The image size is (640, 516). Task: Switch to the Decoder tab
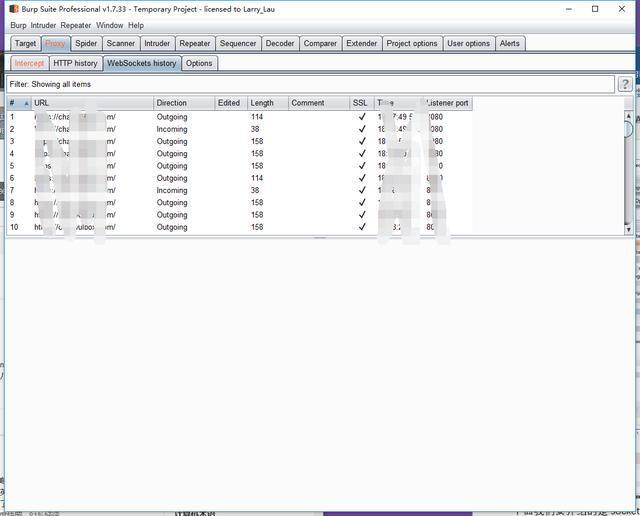(x=280, y=43)
